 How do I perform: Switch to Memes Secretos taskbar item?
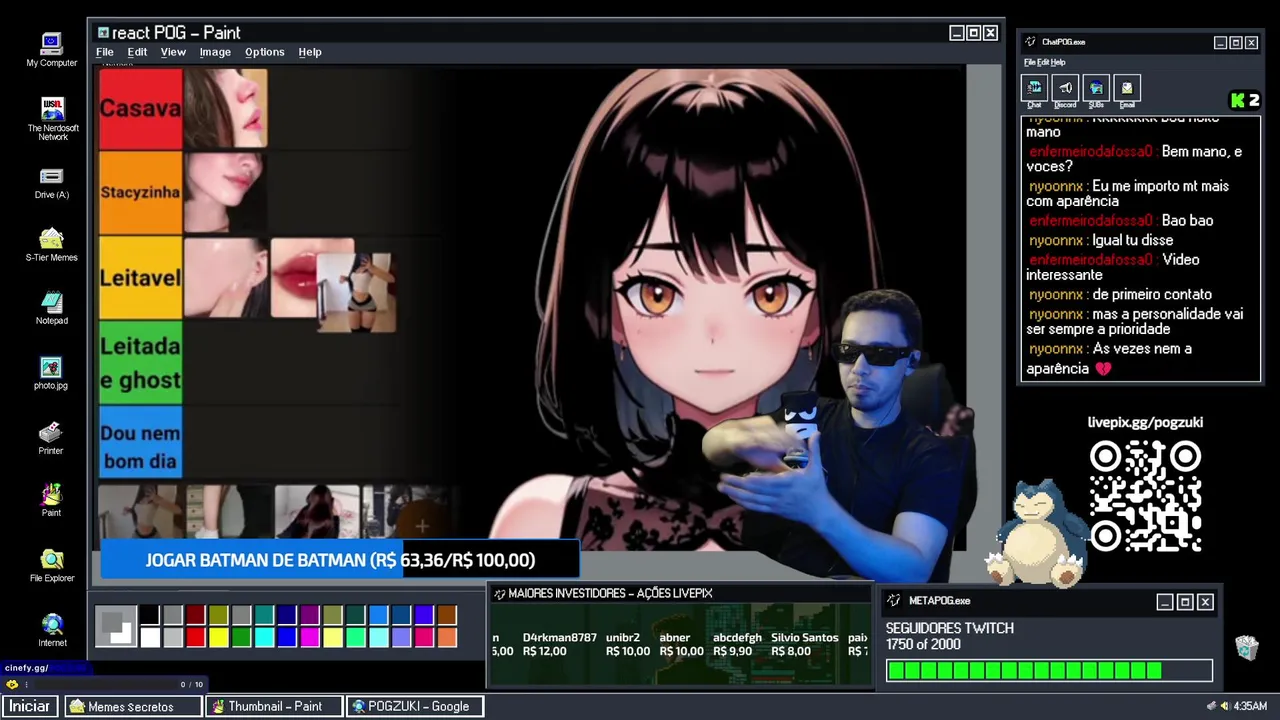133,706
